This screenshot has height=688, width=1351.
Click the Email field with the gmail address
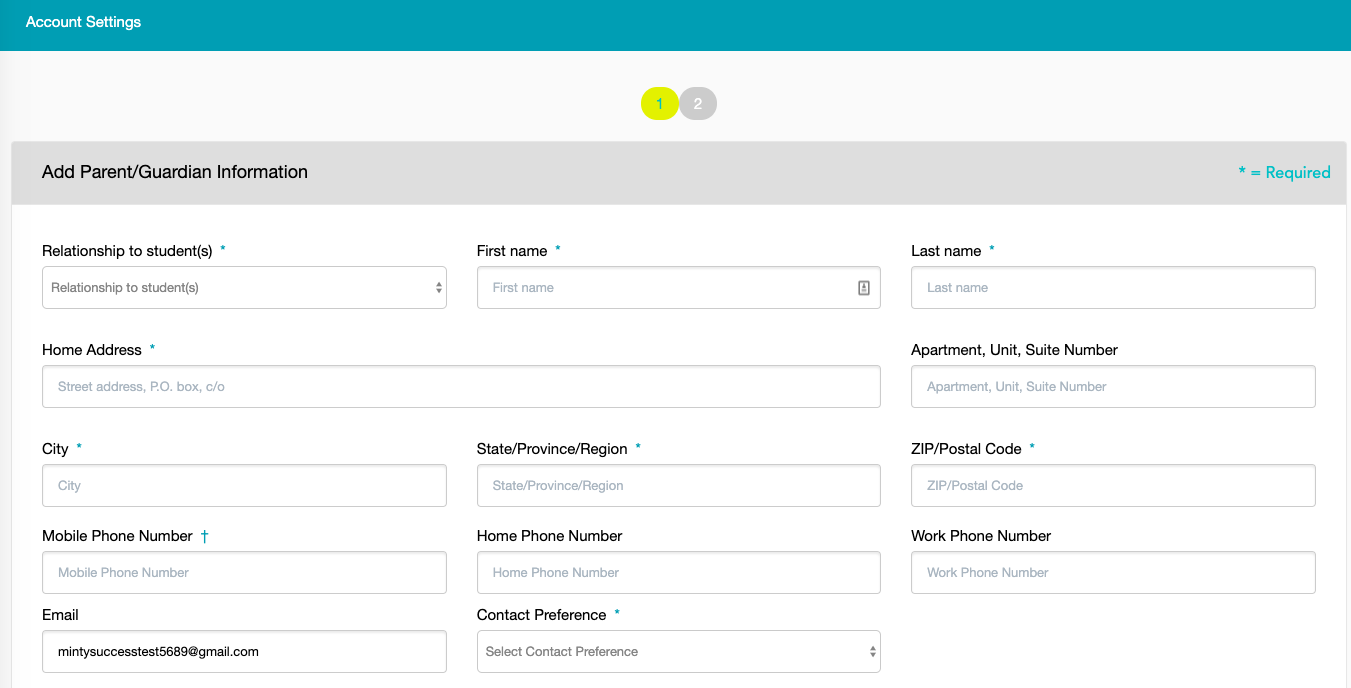244,651
